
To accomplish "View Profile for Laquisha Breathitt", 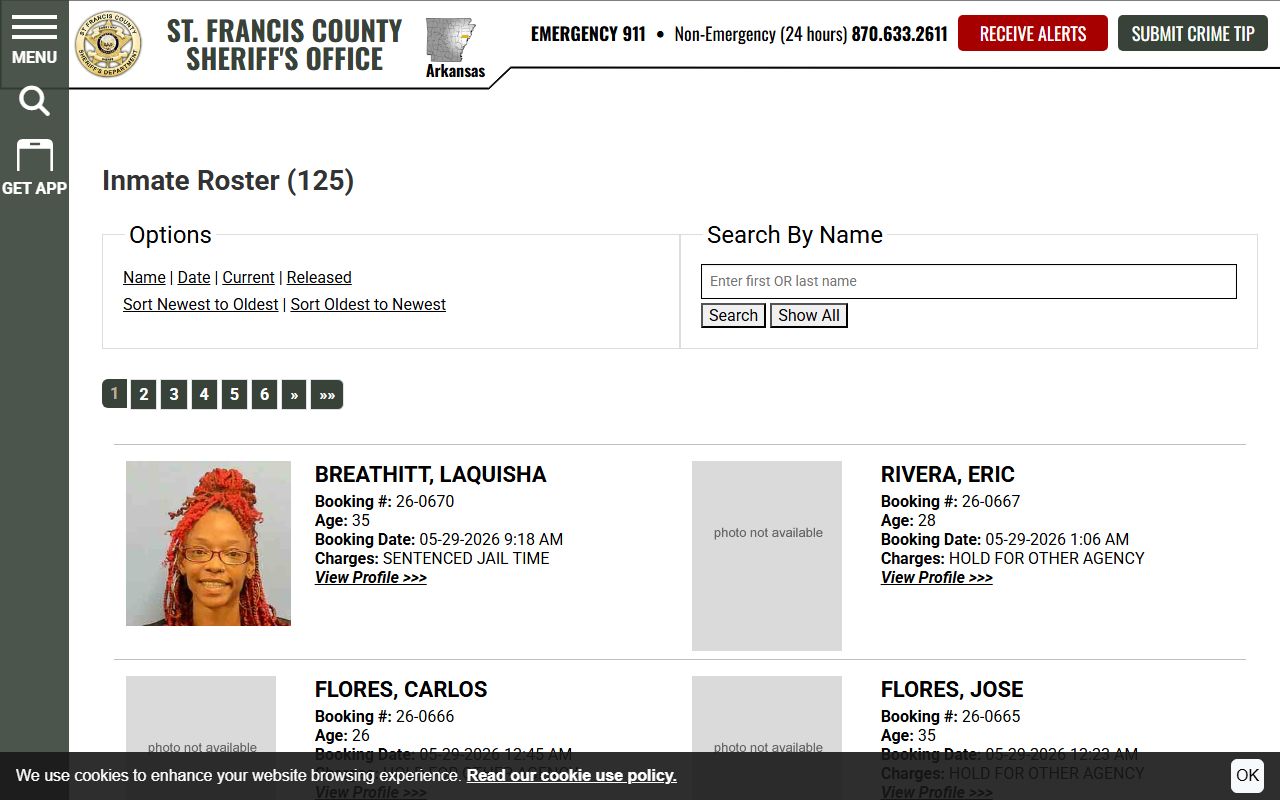I will coord(371,577).
